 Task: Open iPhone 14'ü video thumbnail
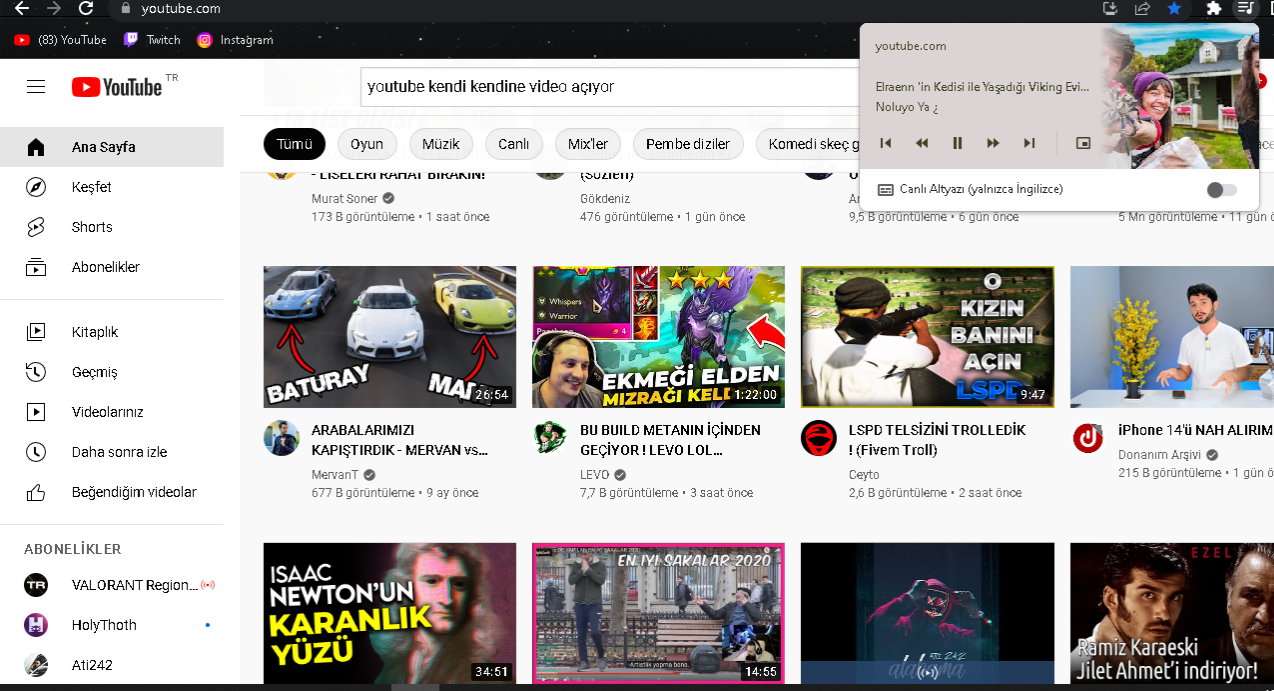click(x=1172, y=337)
